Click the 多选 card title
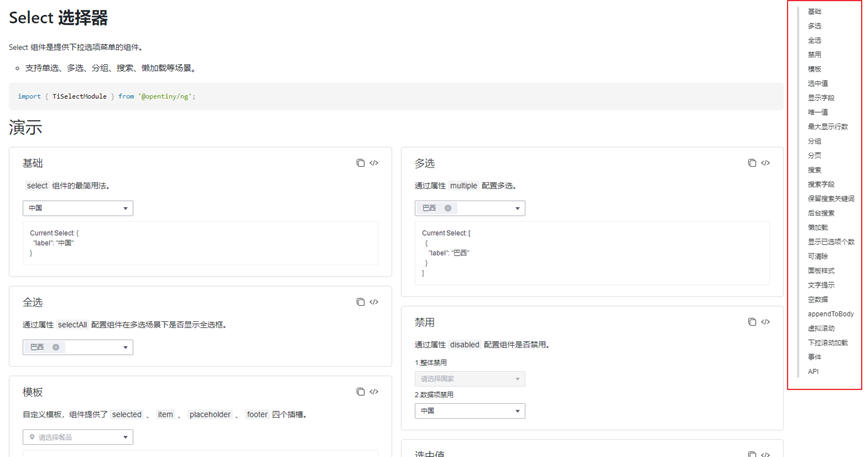The image size is (865, 457). click(x=425, y=163)
